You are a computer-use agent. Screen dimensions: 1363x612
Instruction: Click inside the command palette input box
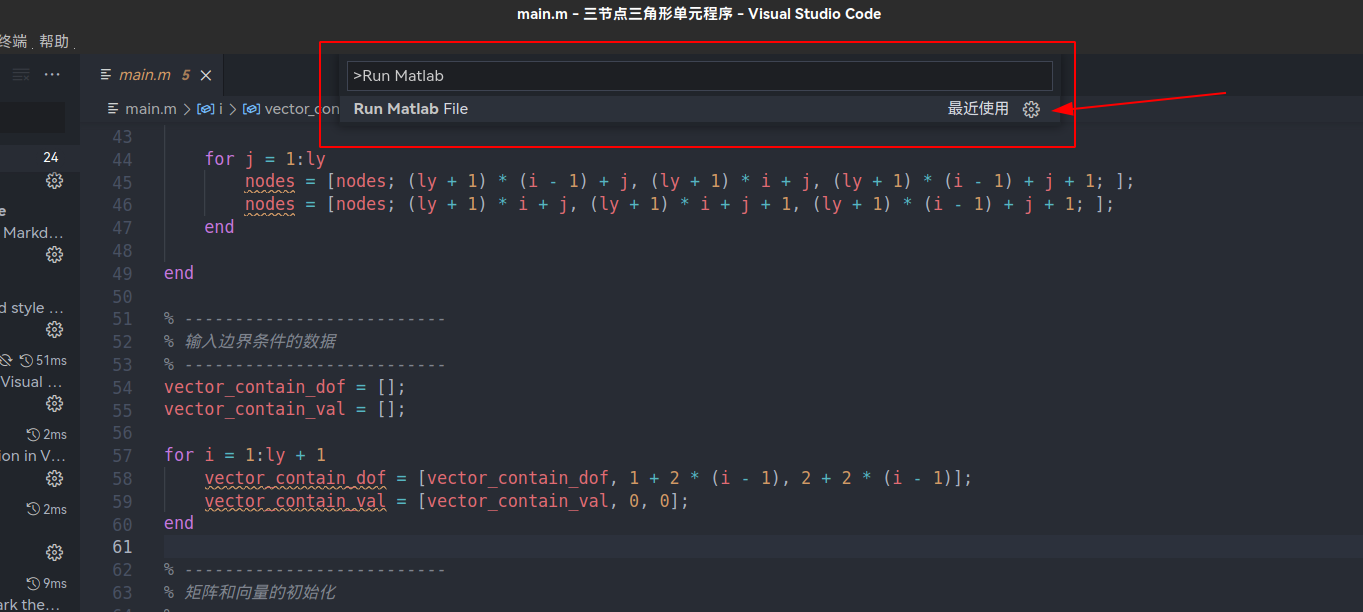pos(697,76)
